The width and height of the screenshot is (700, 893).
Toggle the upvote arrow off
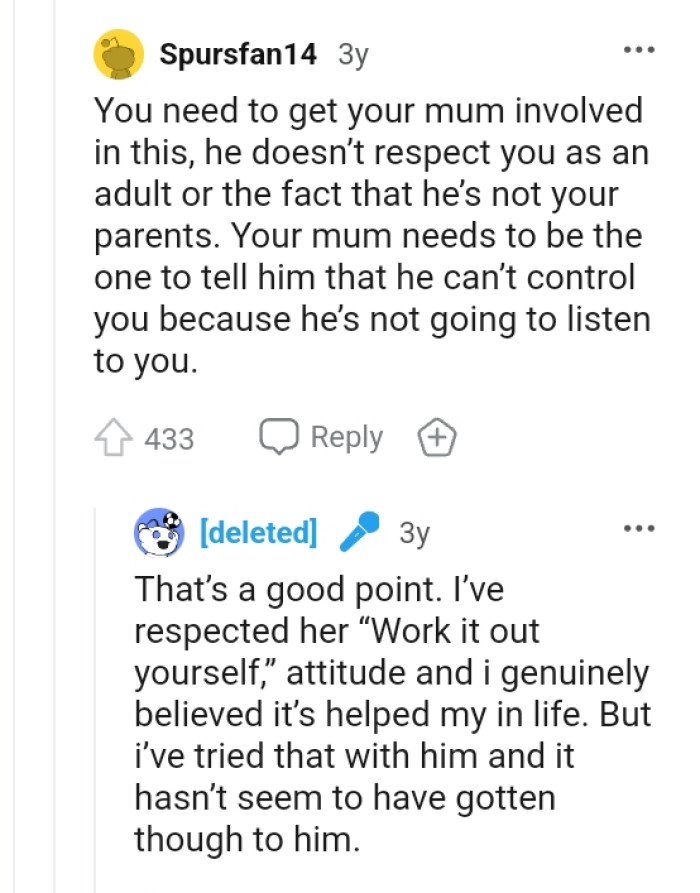pos(113,437)
